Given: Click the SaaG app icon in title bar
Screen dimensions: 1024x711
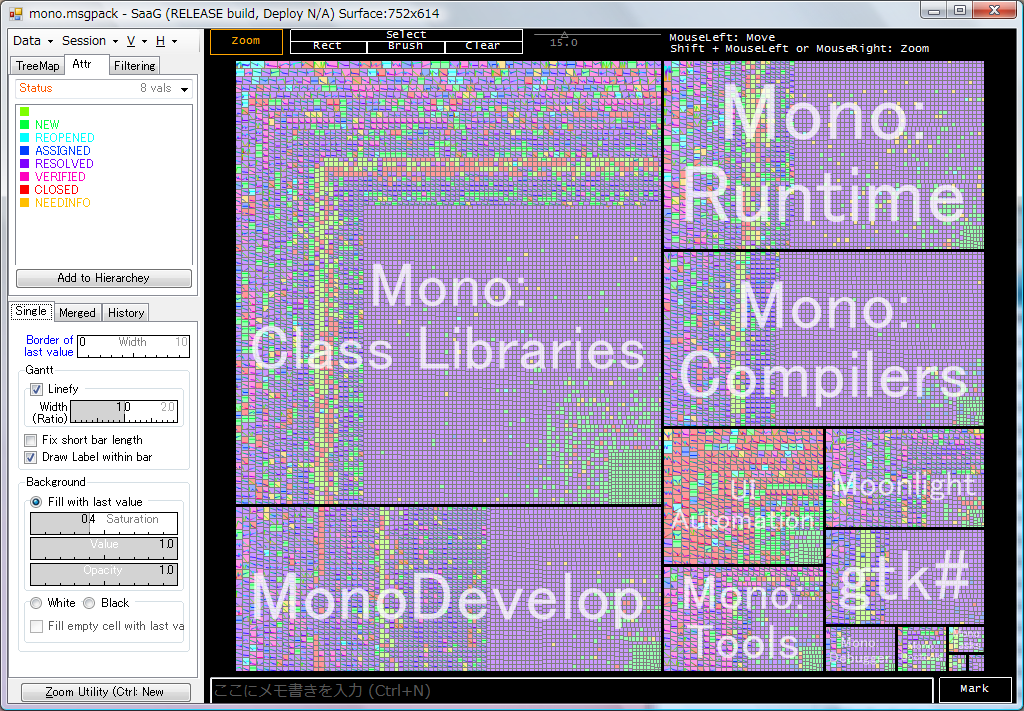Looking at the screenshot, I should pos(16,13).
